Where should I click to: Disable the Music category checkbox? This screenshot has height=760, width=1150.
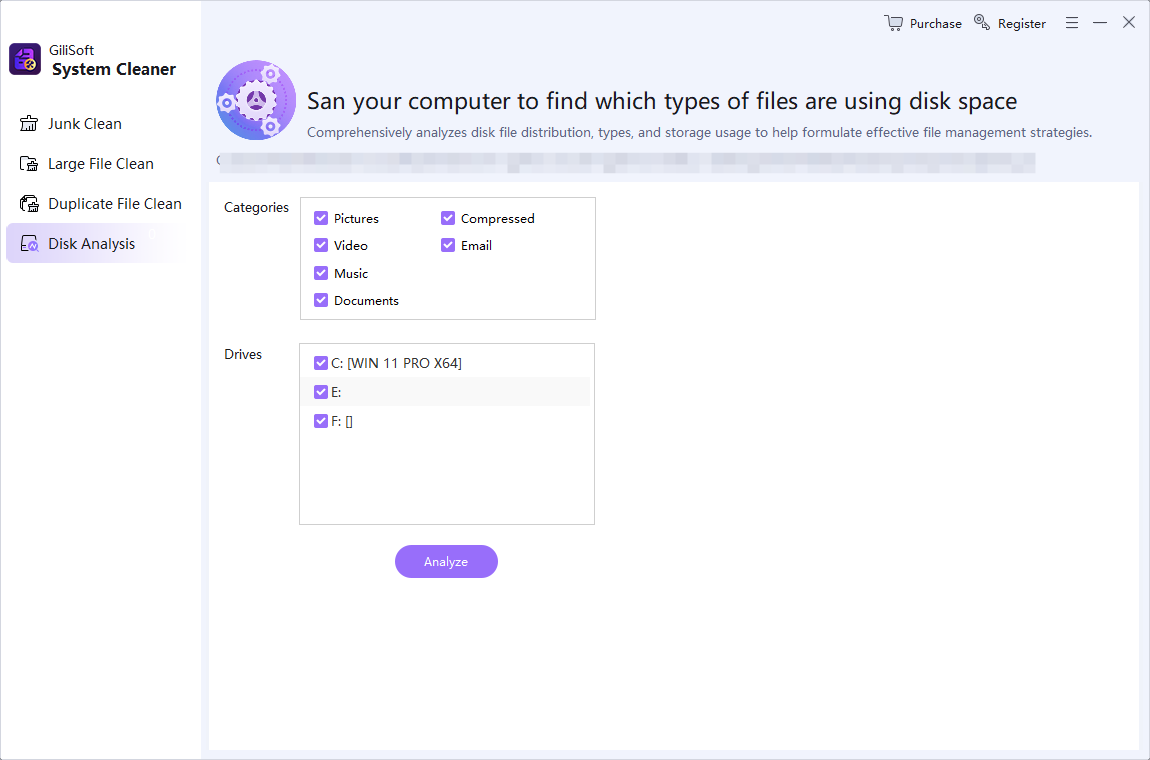coord(321,273)
